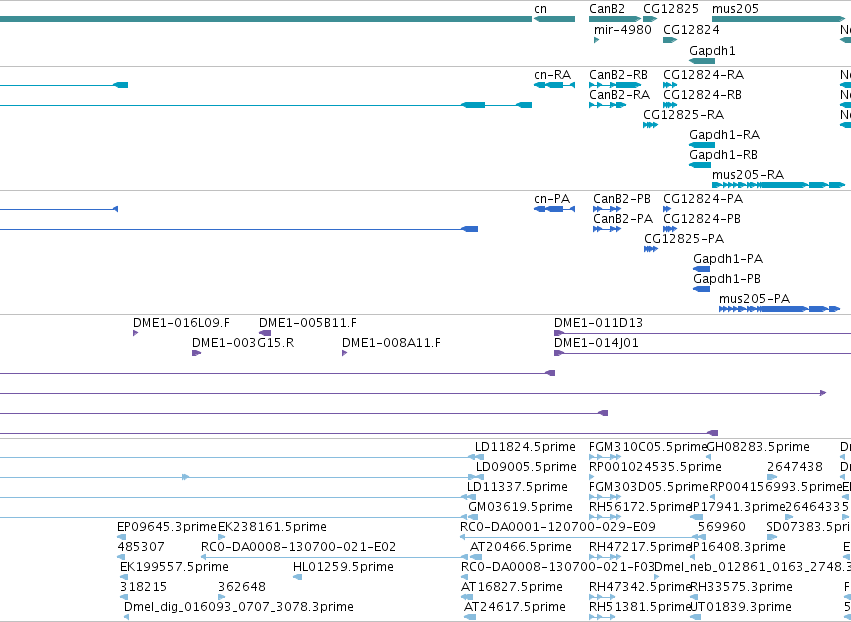Viewport: 851px width, 622px height.
Task: Click the cn-PA protein label
Action: tap(552, 199)
